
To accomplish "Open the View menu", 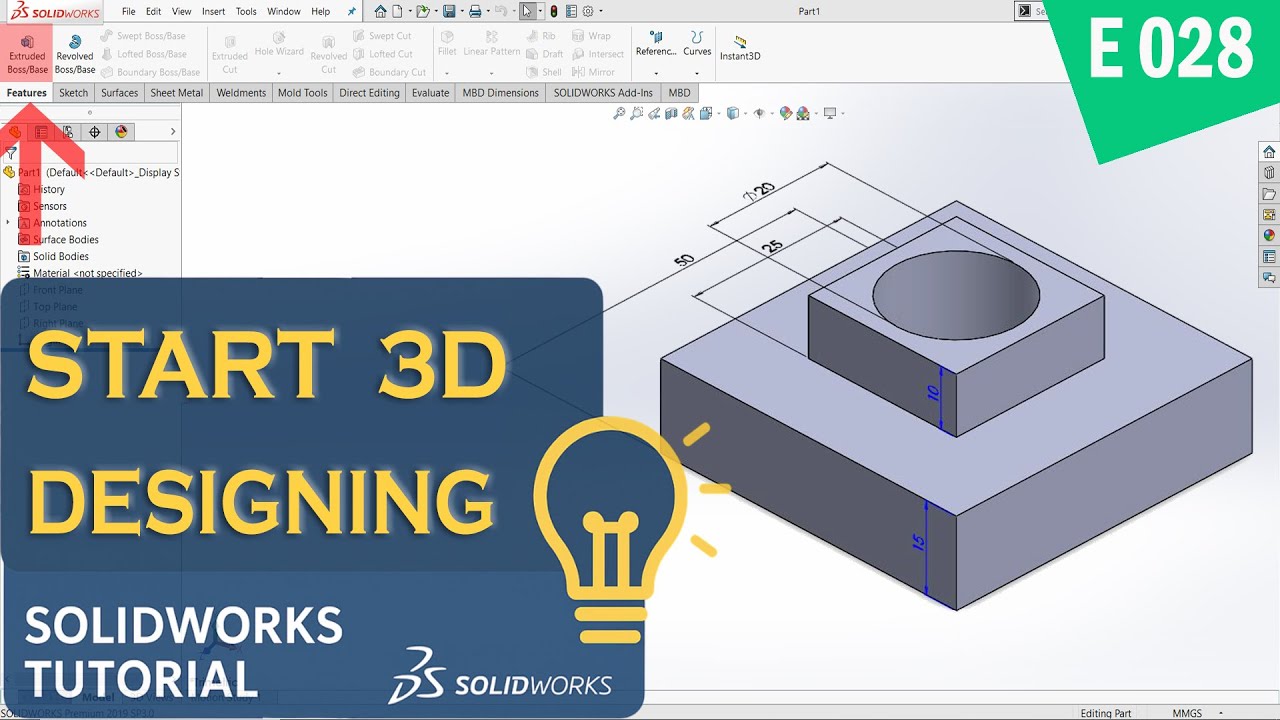I will coord(182,12).
